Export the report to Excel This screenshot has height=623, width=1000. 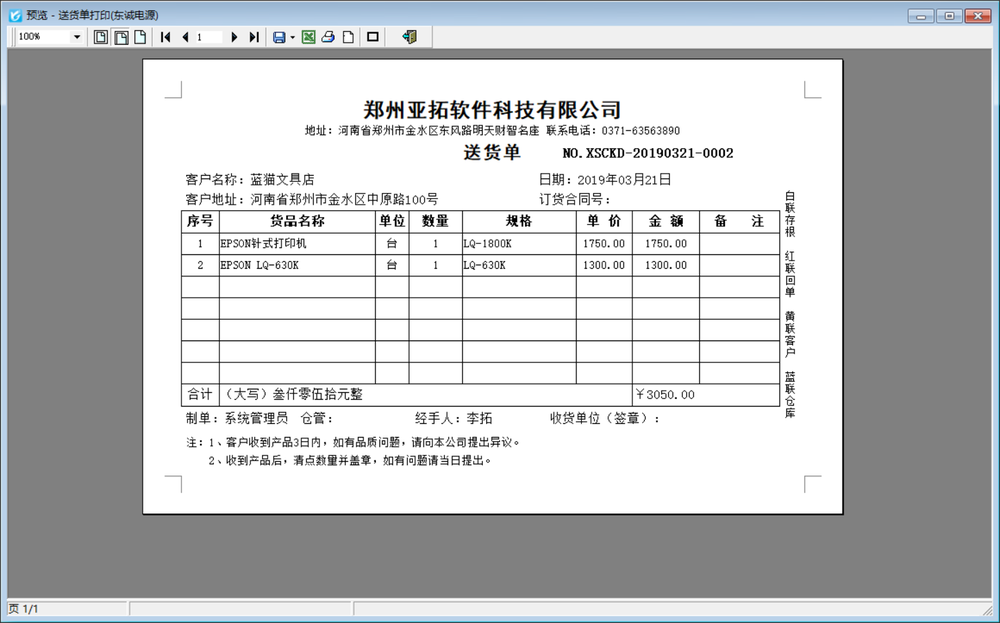point(309,37)
